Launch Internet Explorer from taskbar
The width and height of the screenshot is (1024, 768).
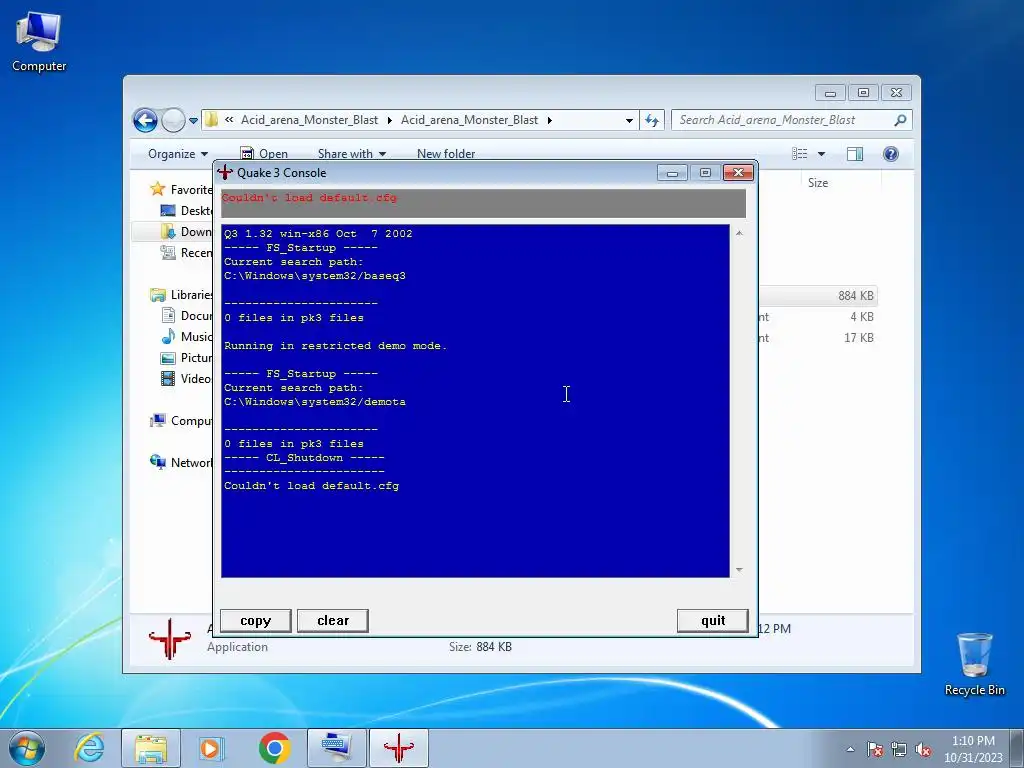click(89, 748)
